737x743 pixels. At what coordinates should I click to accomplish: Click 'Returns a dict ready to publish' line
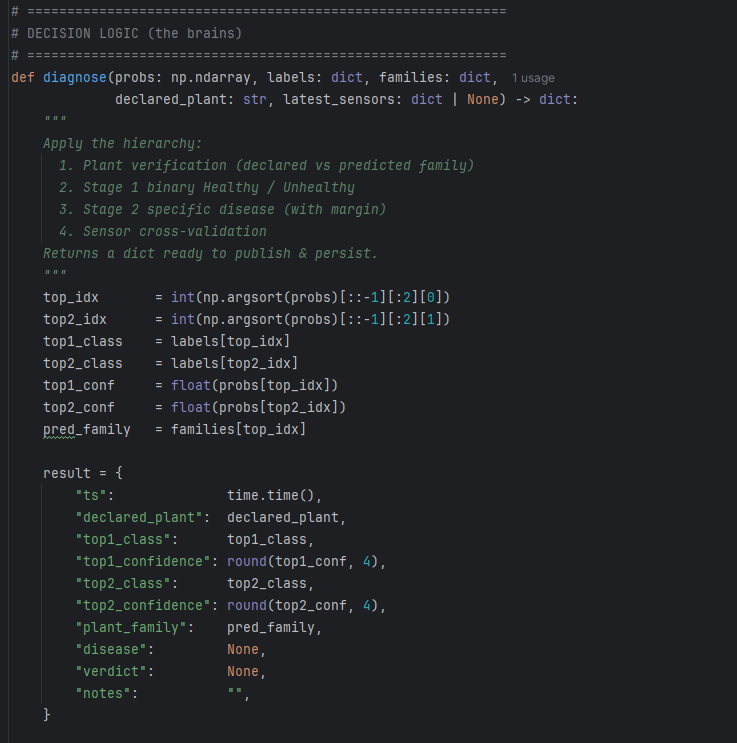tap(210, 253)
